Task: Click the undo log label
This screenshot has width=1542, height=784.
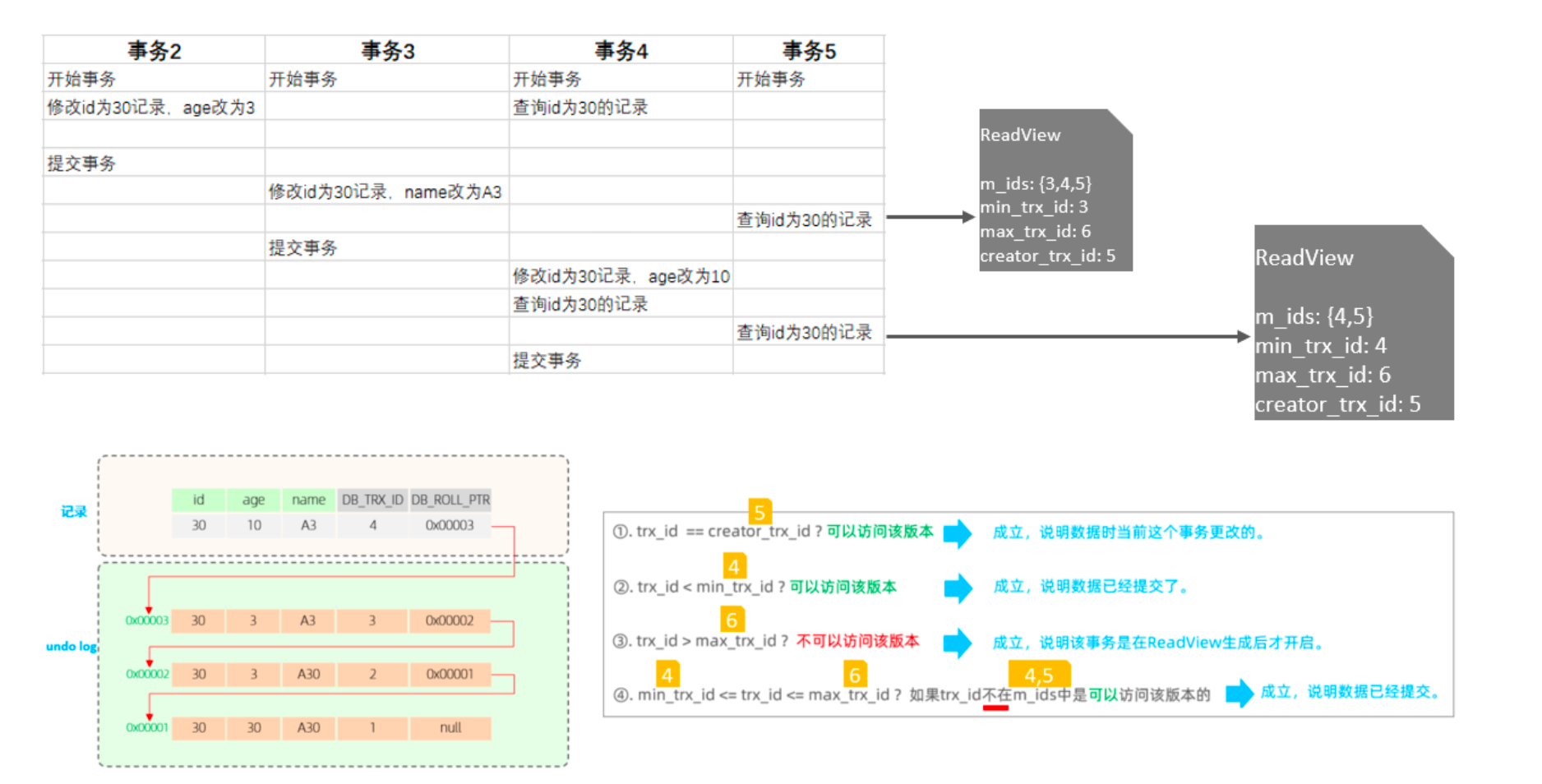Action: pyautogui.click(x=72, y=646)
